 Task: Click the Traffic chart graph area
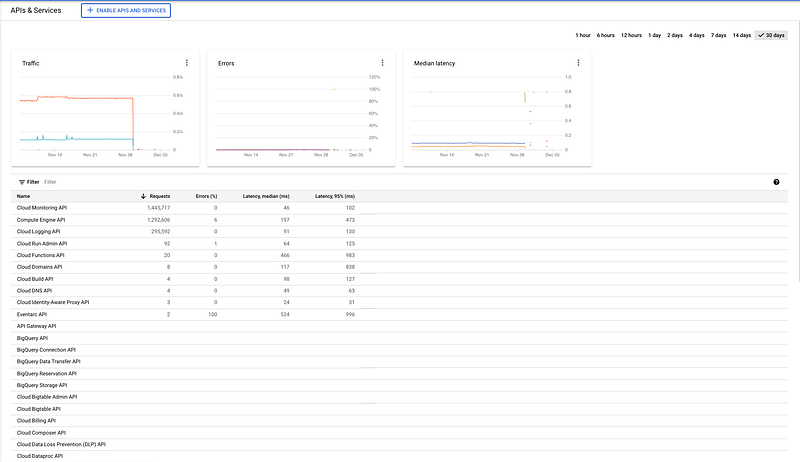coord(101,115)
